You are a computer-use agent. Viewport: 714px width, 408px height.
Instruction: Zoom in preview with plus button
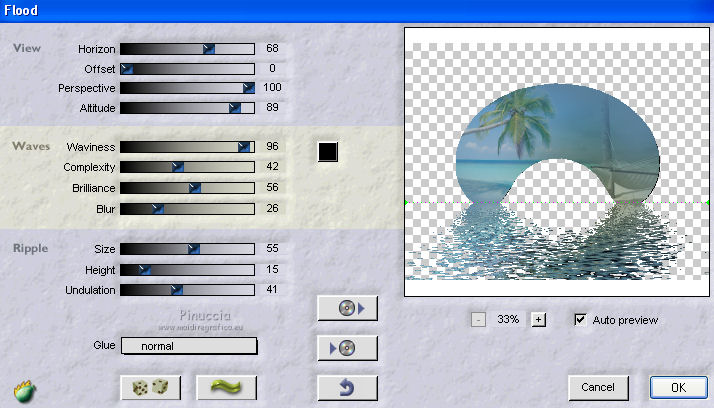coord(539,320)
